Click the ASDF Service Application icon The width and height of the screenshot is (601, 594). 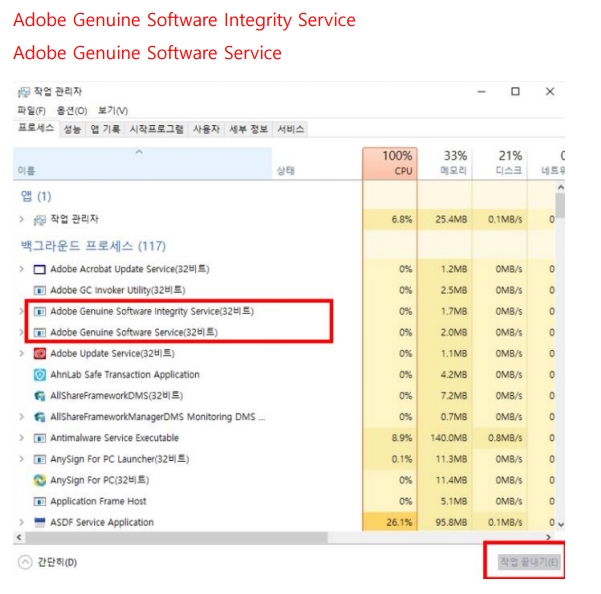pos(40,522)
